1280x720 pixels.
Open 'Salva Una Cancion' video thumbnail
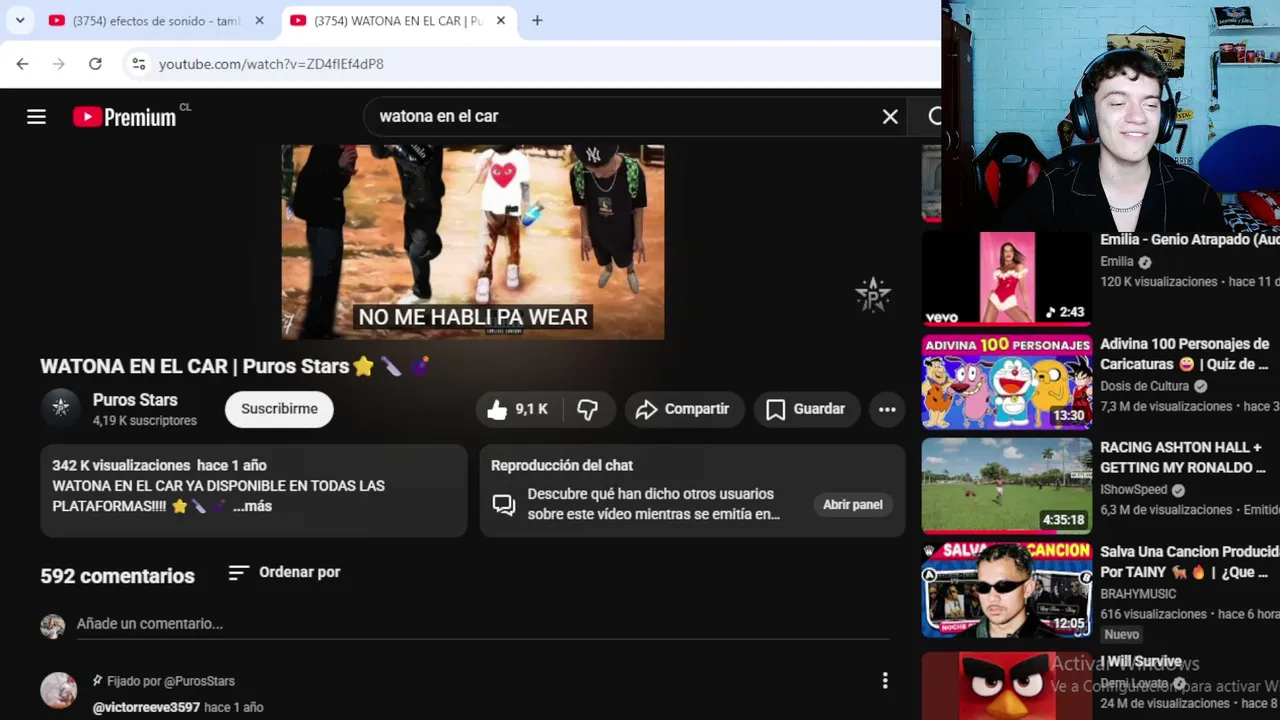[1006, 590]
